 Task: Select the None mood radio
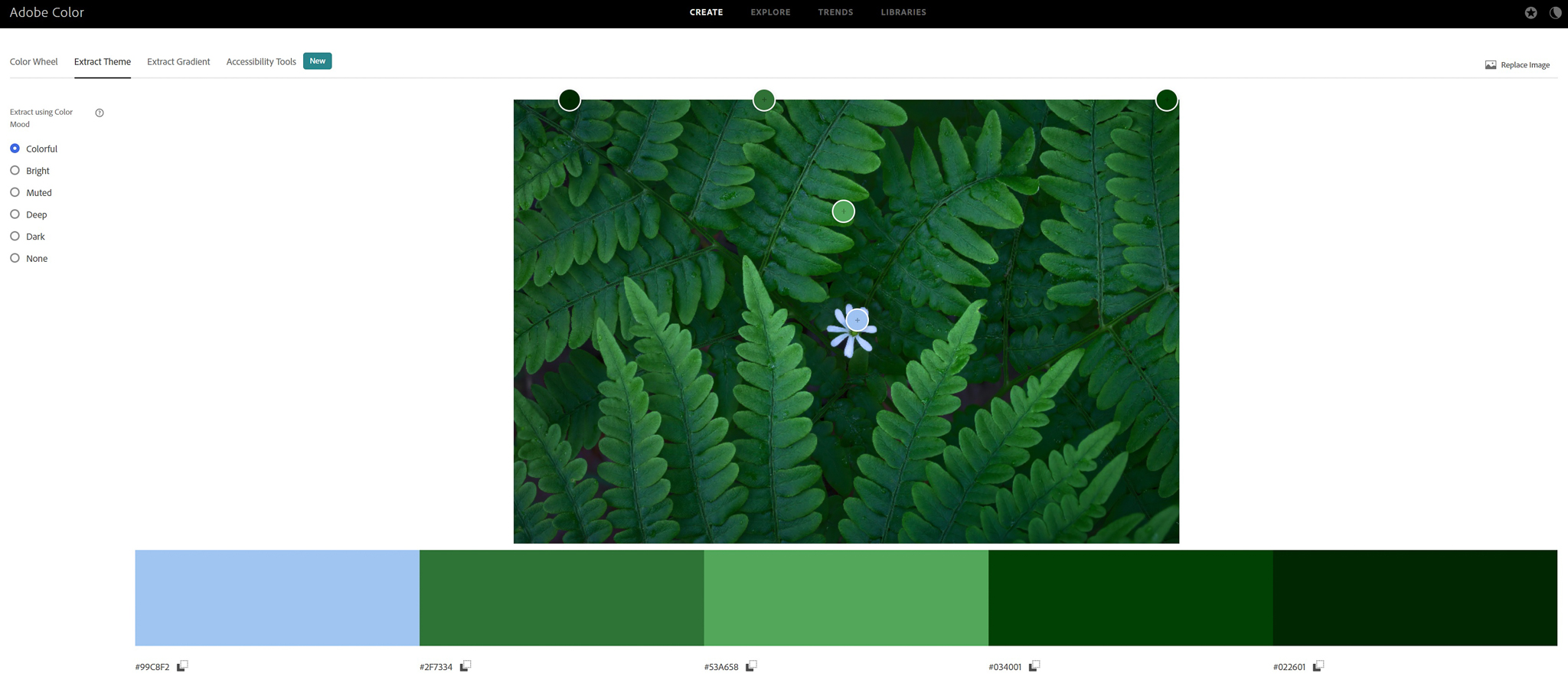(x=15, y=258)
